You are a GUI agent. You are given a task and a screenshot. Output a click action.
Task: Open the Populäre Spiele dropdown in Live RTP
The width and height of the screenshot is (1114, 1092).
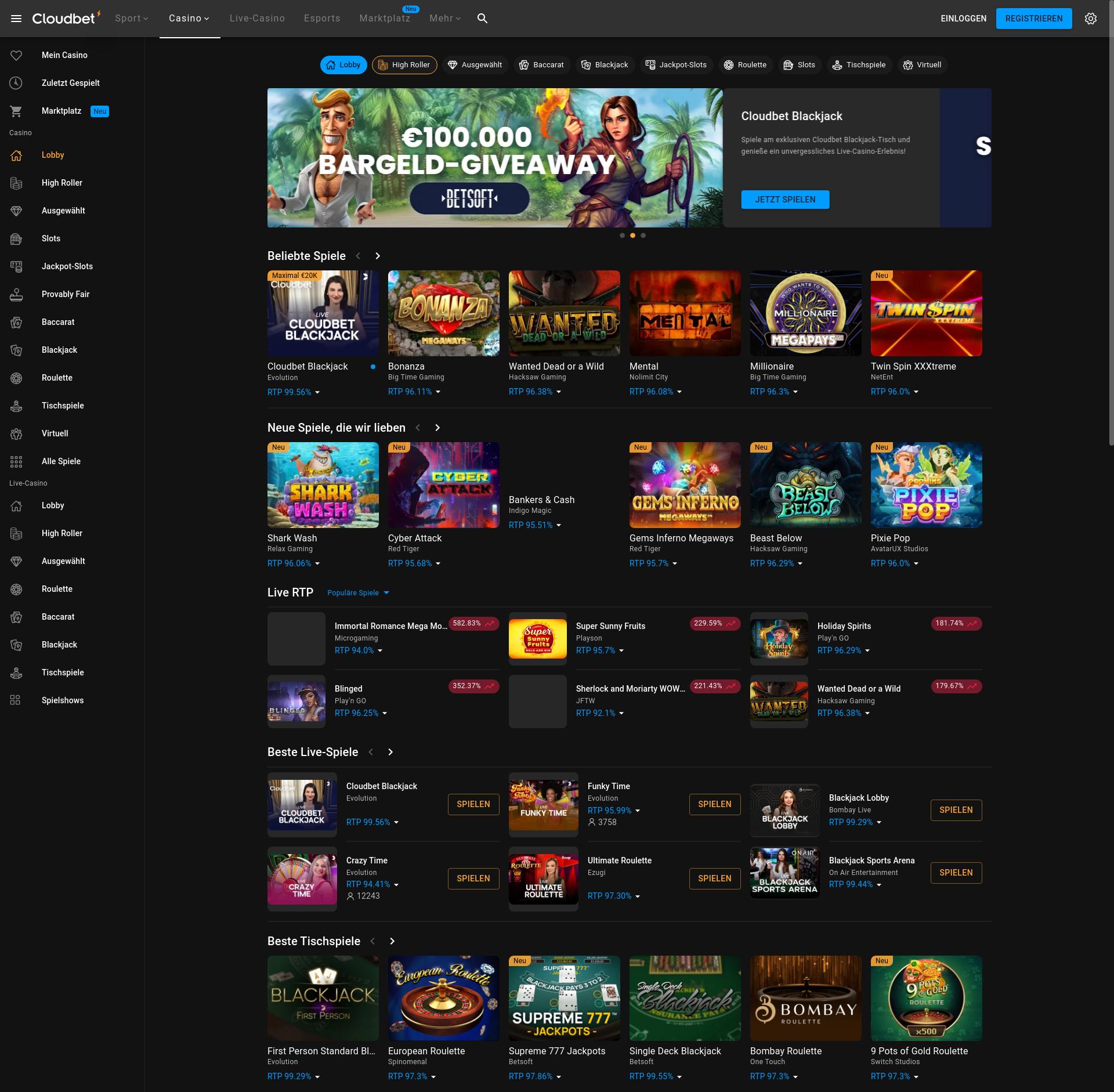[x=358, y=592]
